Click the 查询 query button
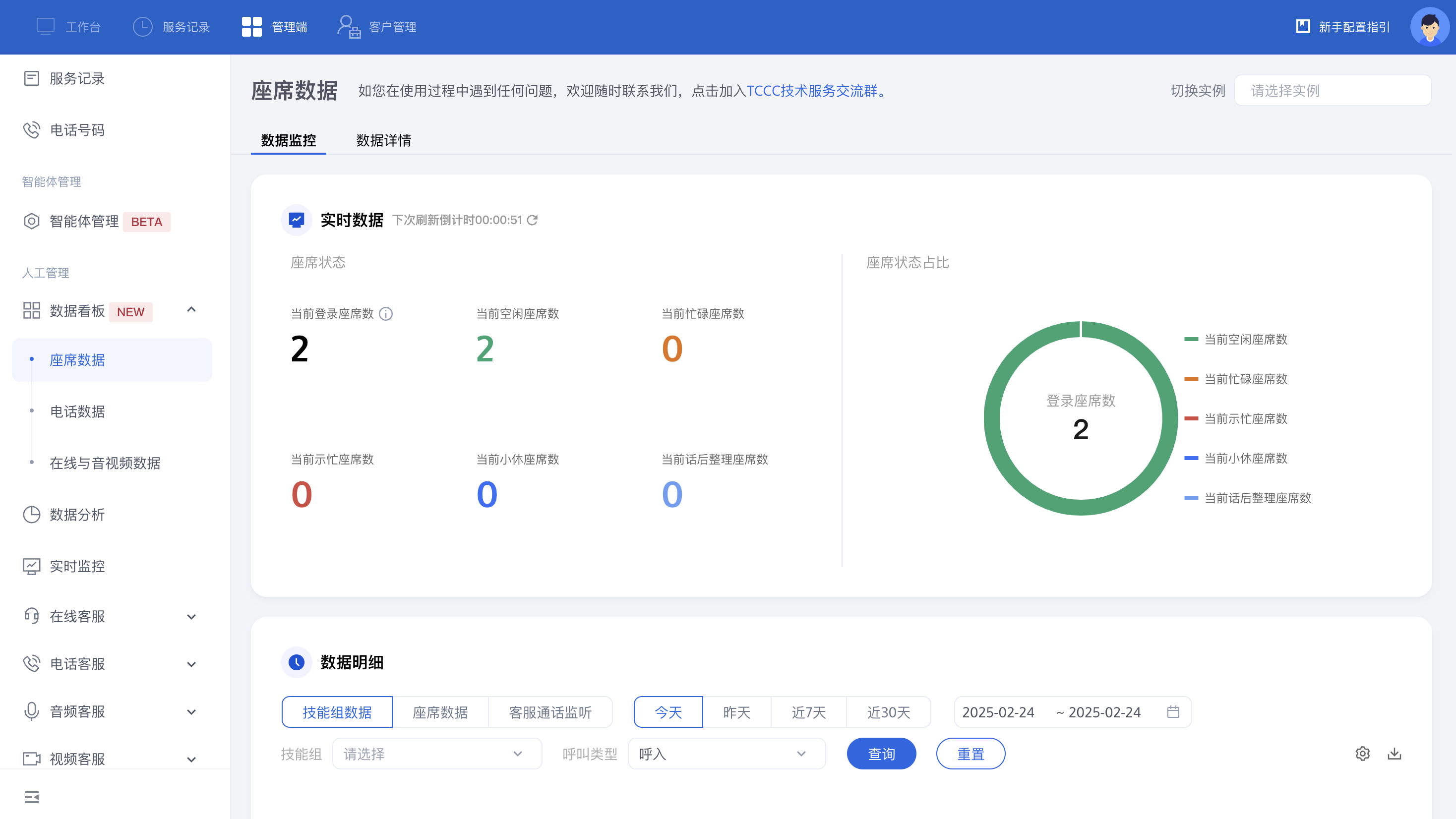1456x819 pixels. click(x=881, y=754)
